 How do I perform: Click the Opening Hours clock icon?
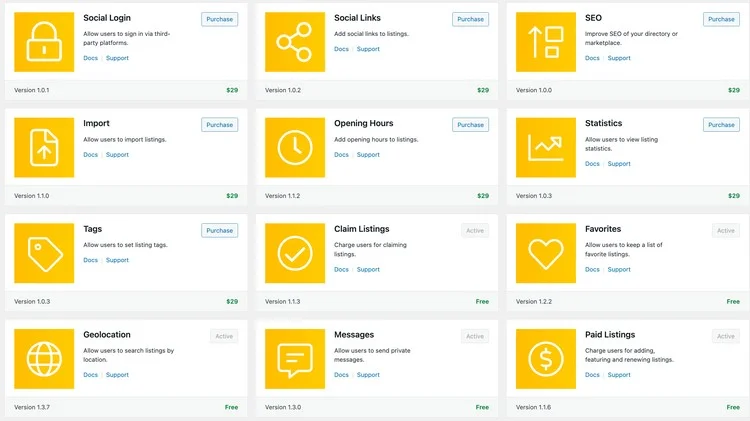click(x=295, y=148)
